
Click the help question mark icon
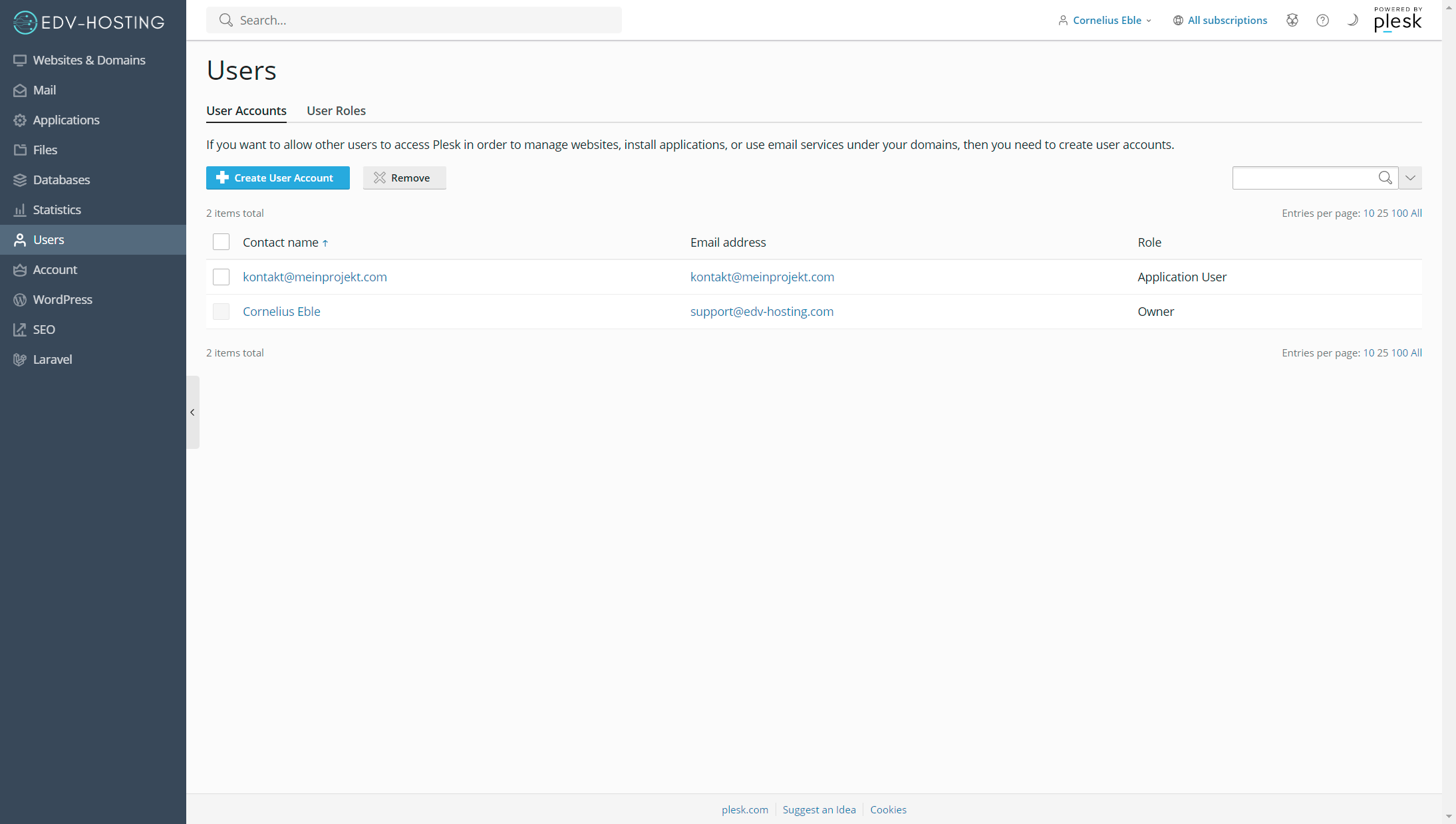1322,20
